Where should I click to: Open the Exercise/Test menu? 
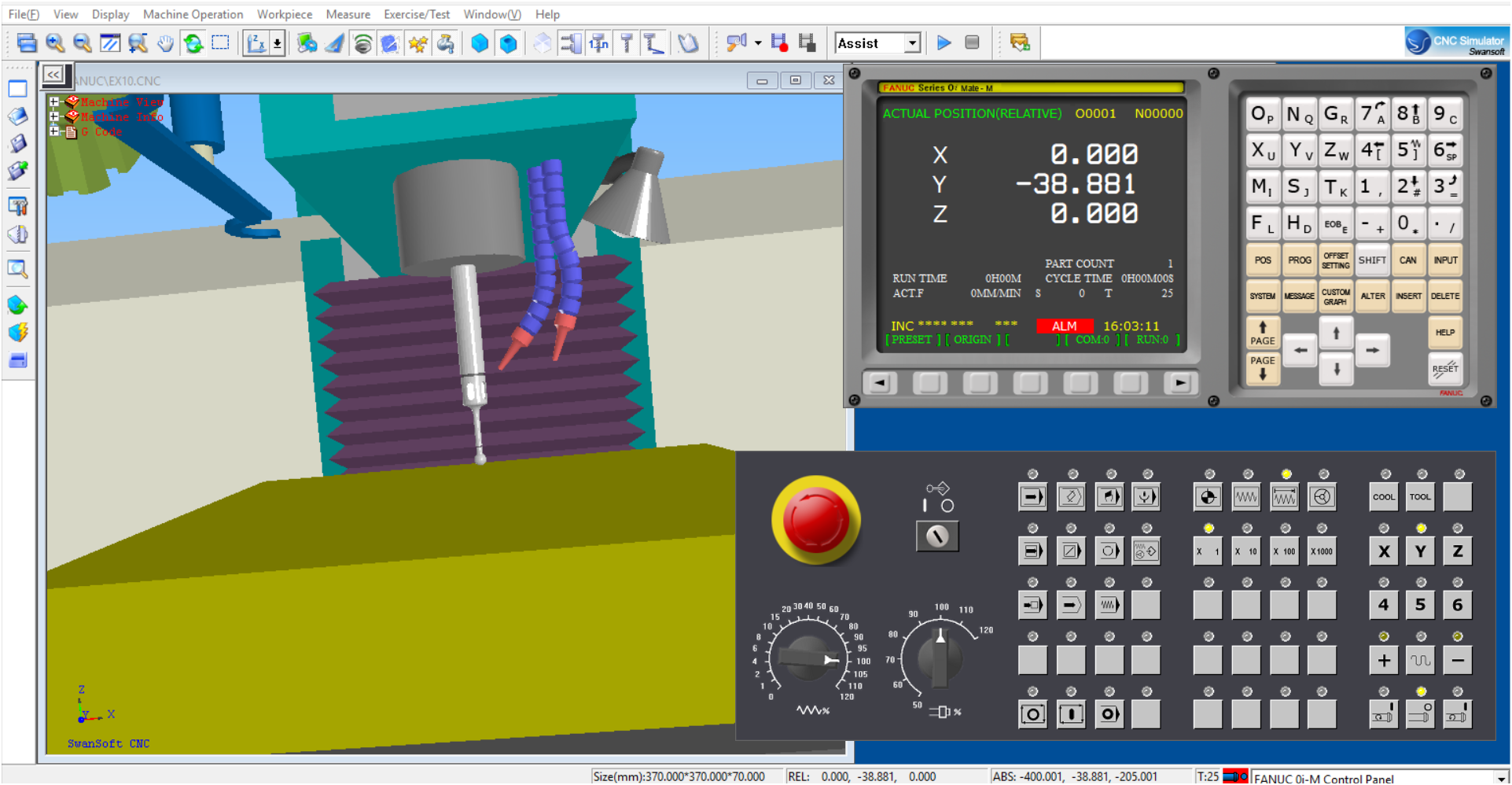tap(417, 14)
